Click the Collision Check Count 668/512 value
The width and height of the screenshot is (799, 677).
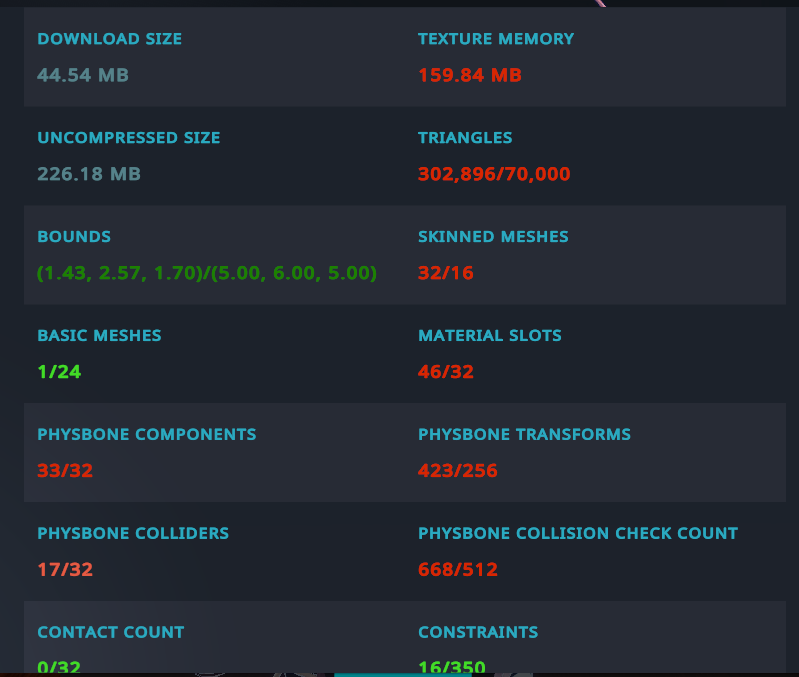pyautogui.click(x=458, y=570)
